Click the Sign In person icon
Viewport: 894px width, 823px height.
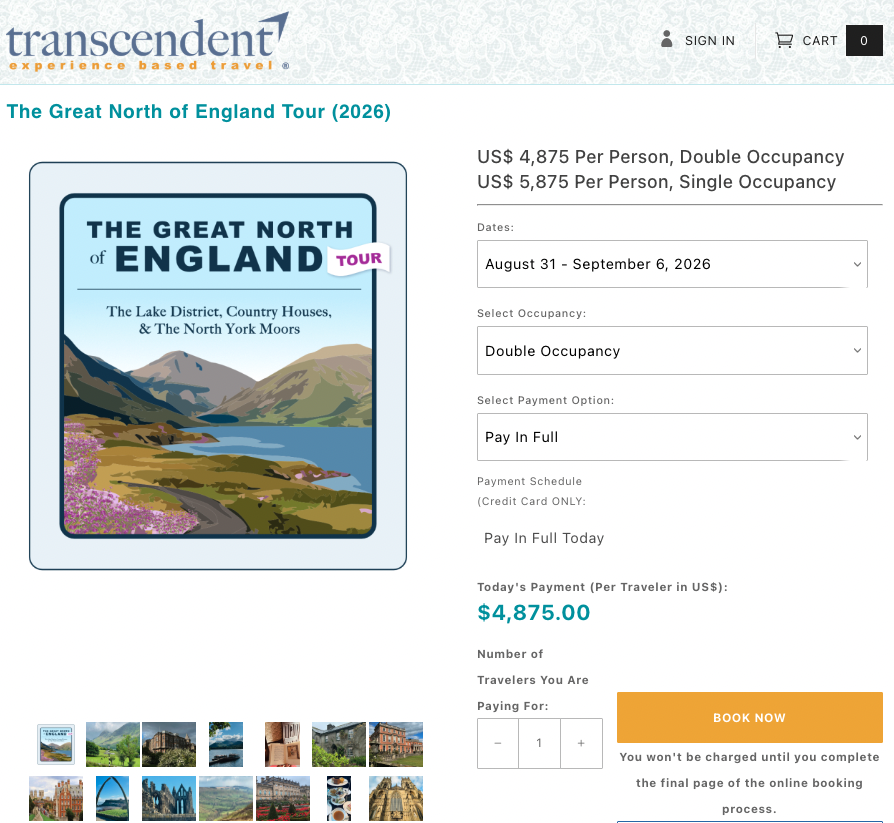coord(667,40)
